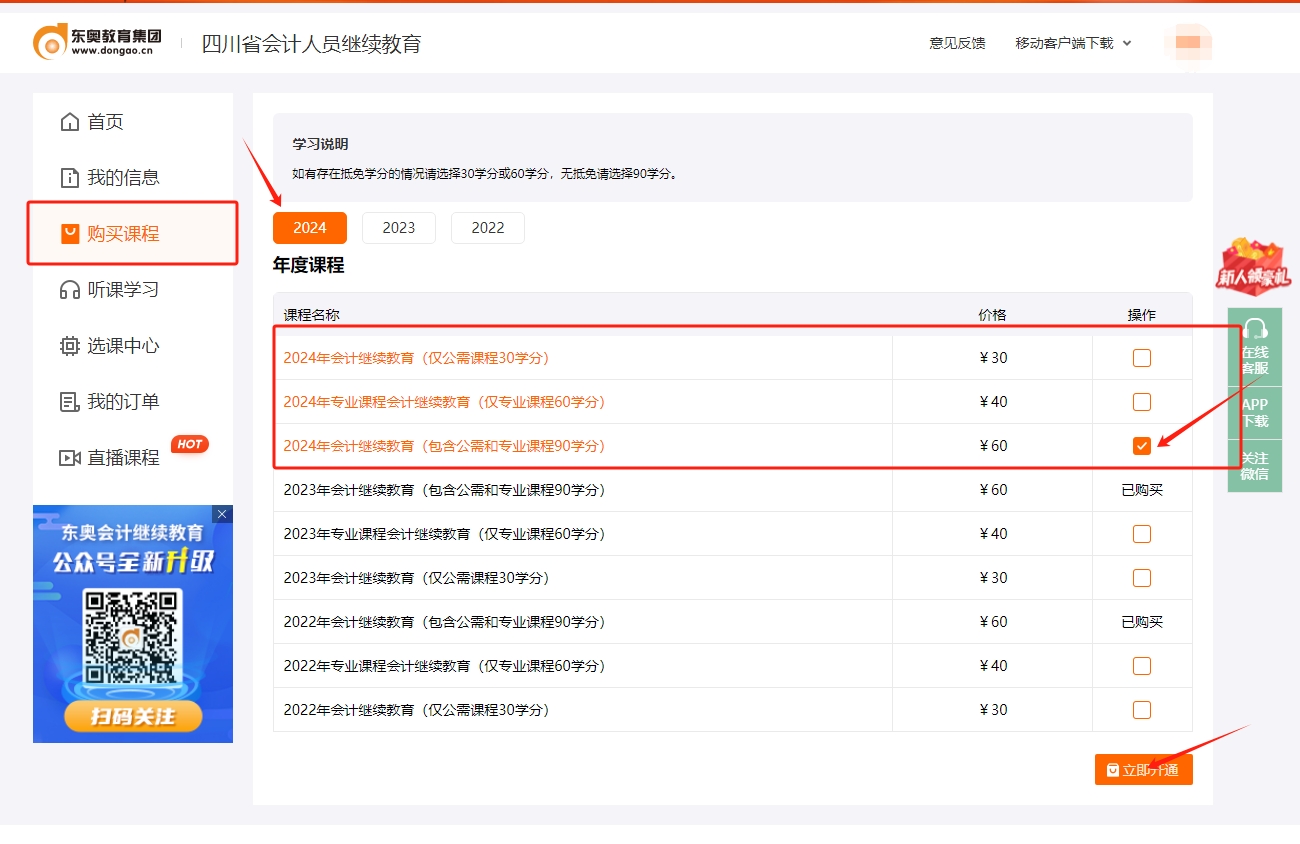
Task: Click the 立即开通 button
Action: (x=1143, y=769)
